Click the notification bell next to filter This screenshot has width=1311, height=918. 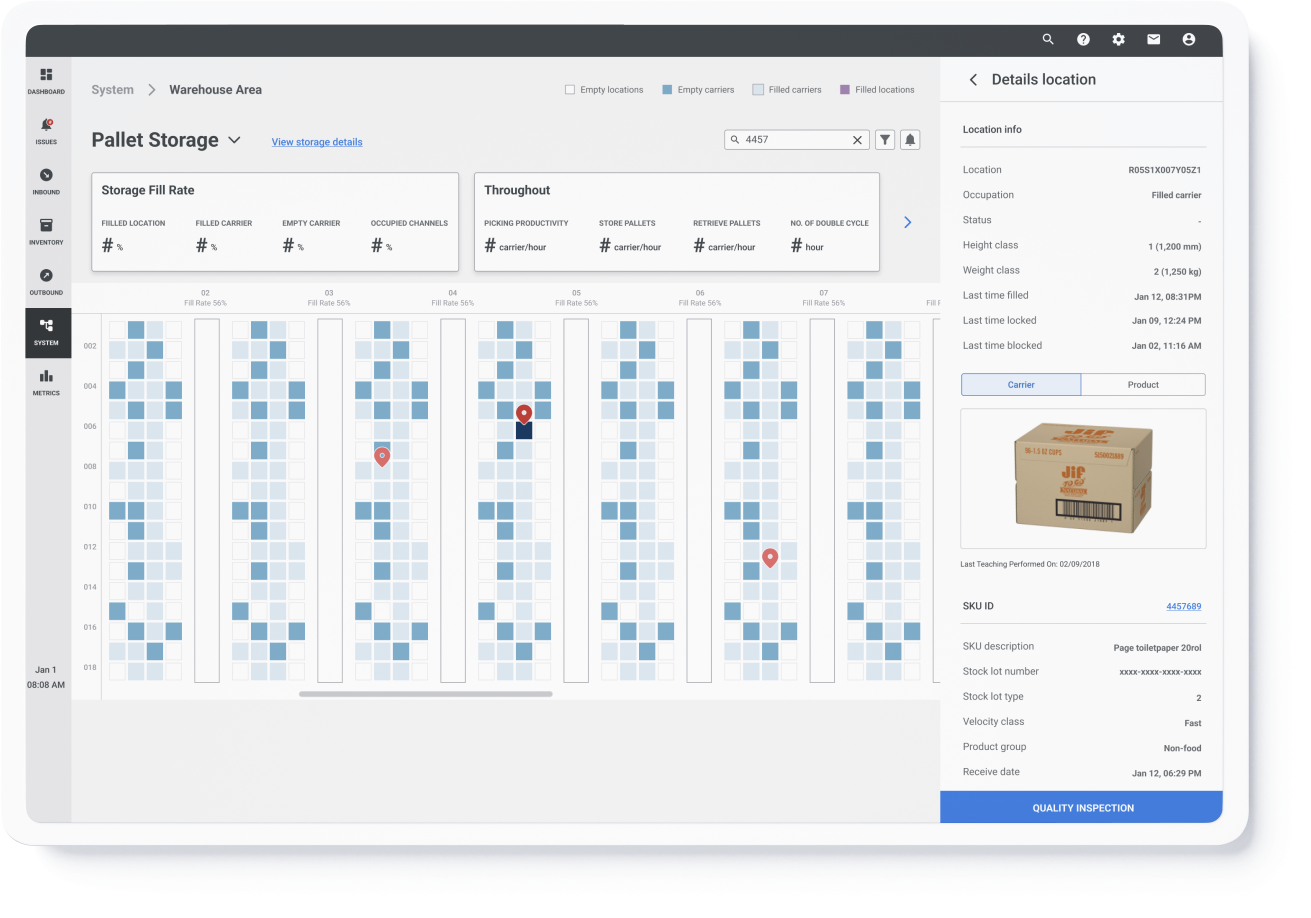pyautogui.click(x=910, y=140)
